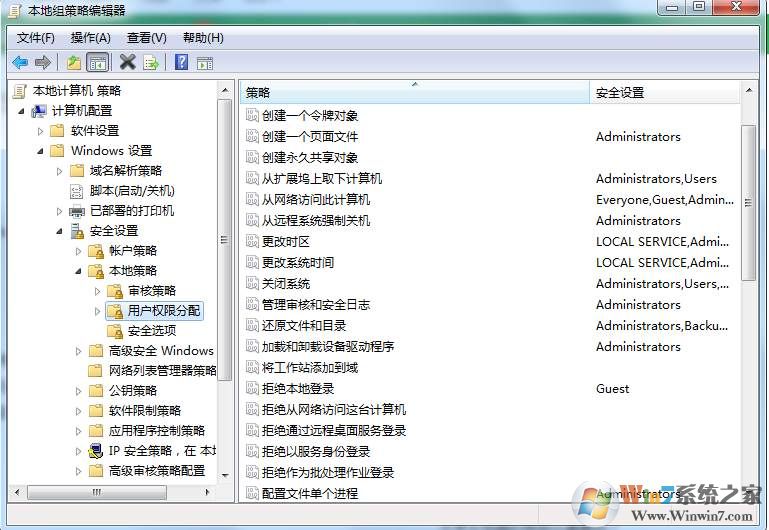The height and width of the screenshot is (530, 769).
Task: Expand the 审核策略 node arrow
Action: [x=97, y=291]
